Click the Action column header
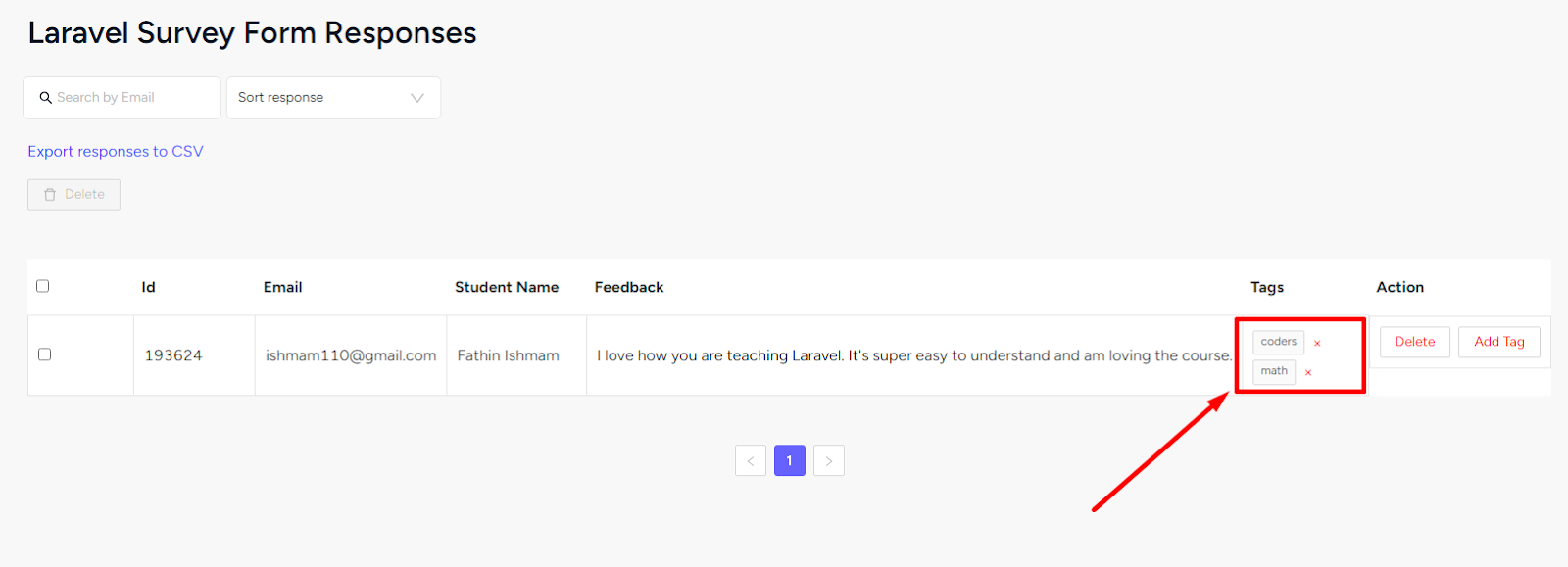The height and width of the screenshot is (567, 1568). click(1400, 287)
